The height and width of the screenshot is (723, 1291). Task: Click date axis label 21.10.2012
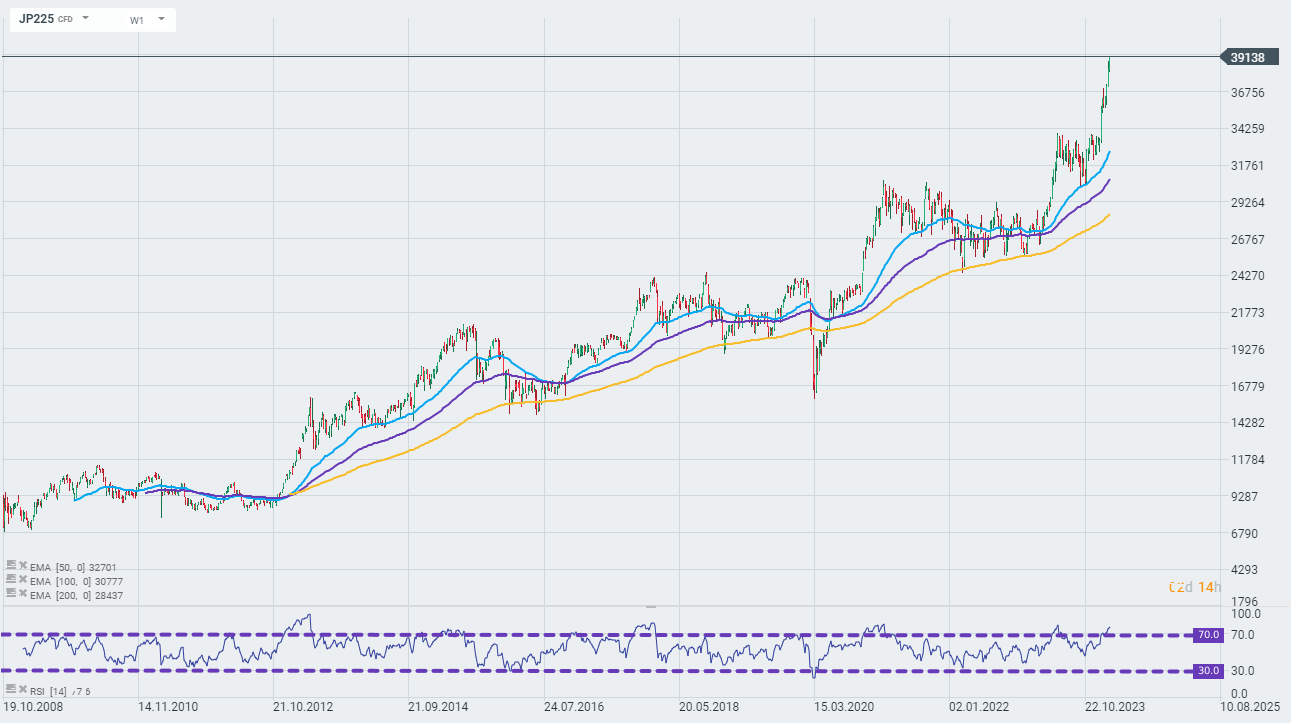click(x=303, y=707)
